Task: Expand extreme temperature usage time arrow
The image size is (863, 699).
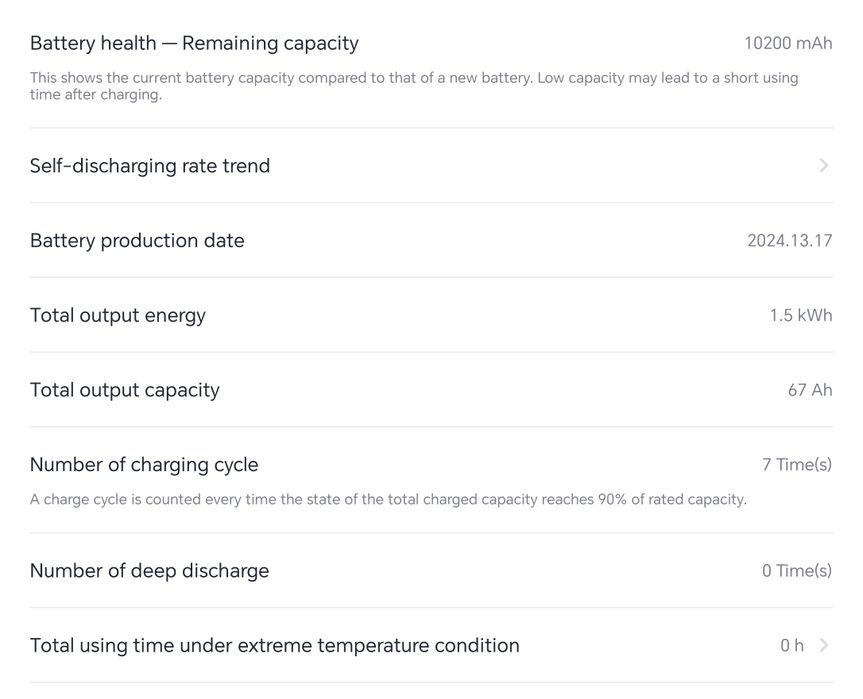Action: pyautogui.click(x=823, y=646)
